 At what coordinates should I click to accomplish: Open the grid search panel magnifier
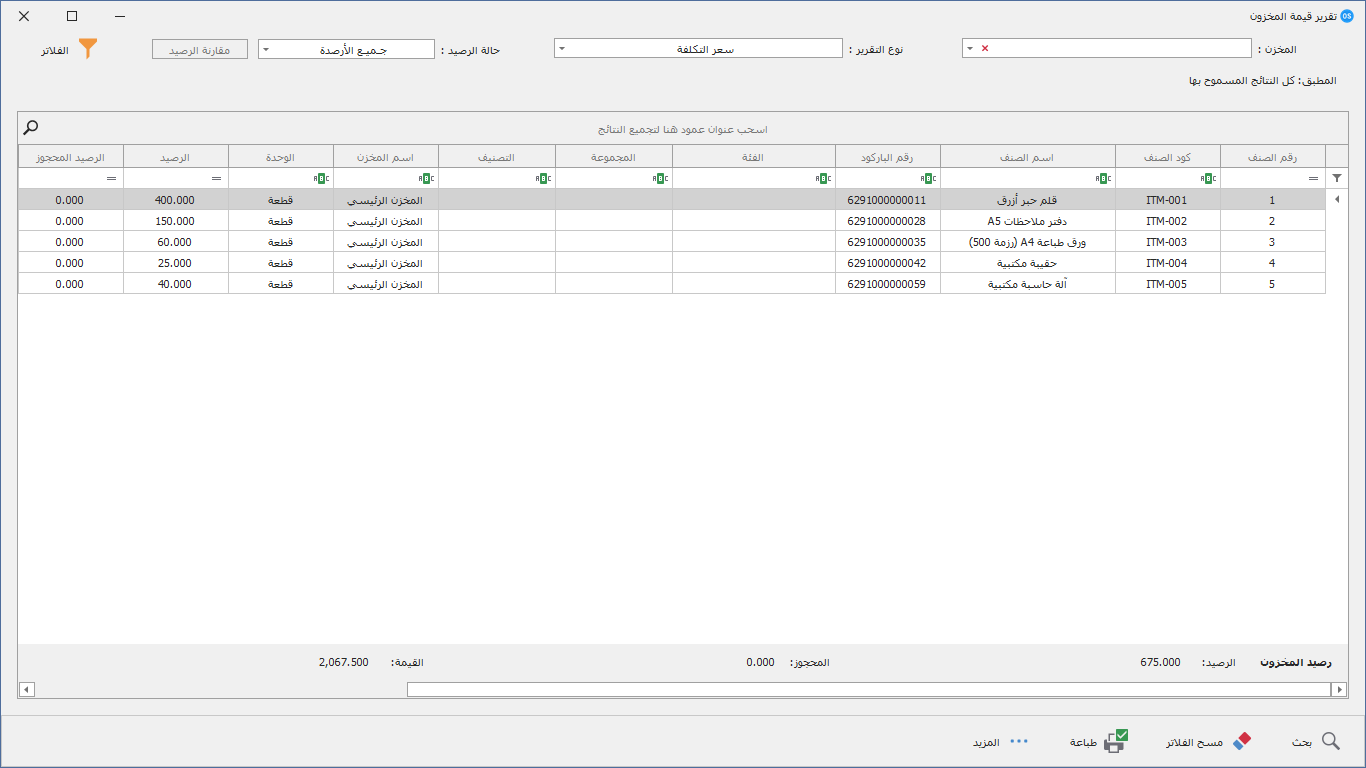(31, 128)
